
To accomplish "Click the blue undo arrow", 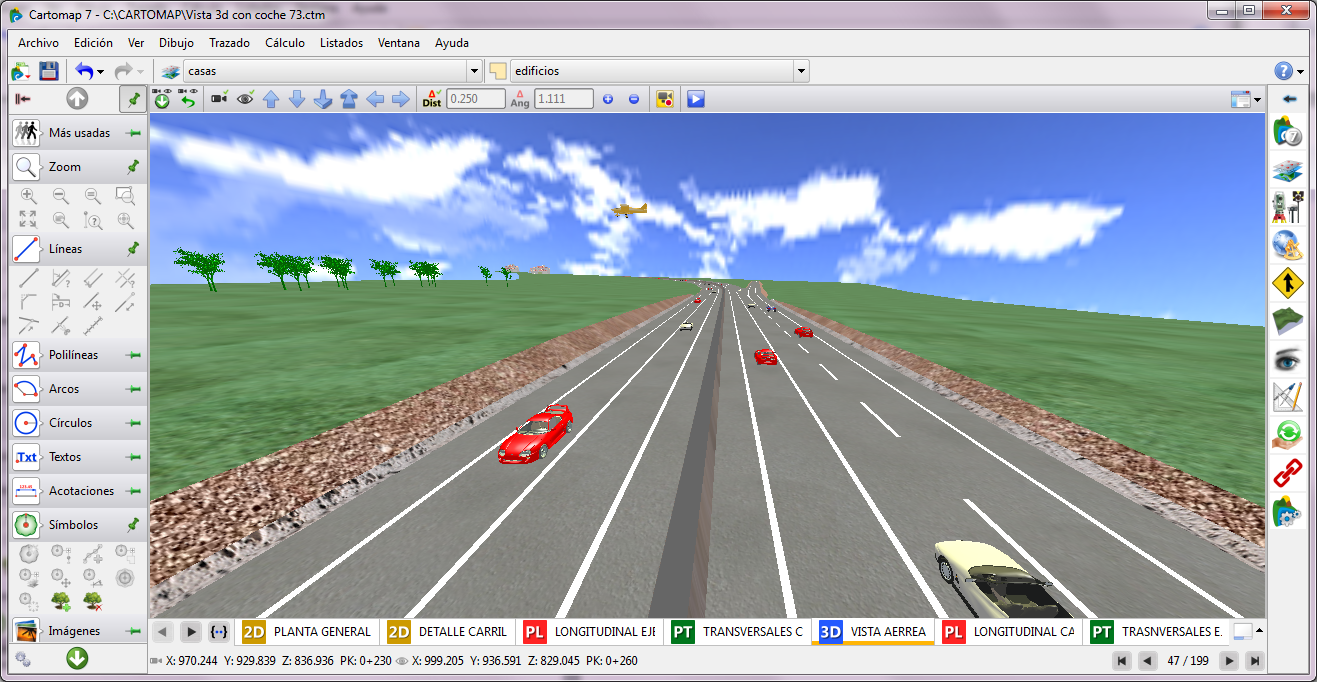I will coord(84,71).
